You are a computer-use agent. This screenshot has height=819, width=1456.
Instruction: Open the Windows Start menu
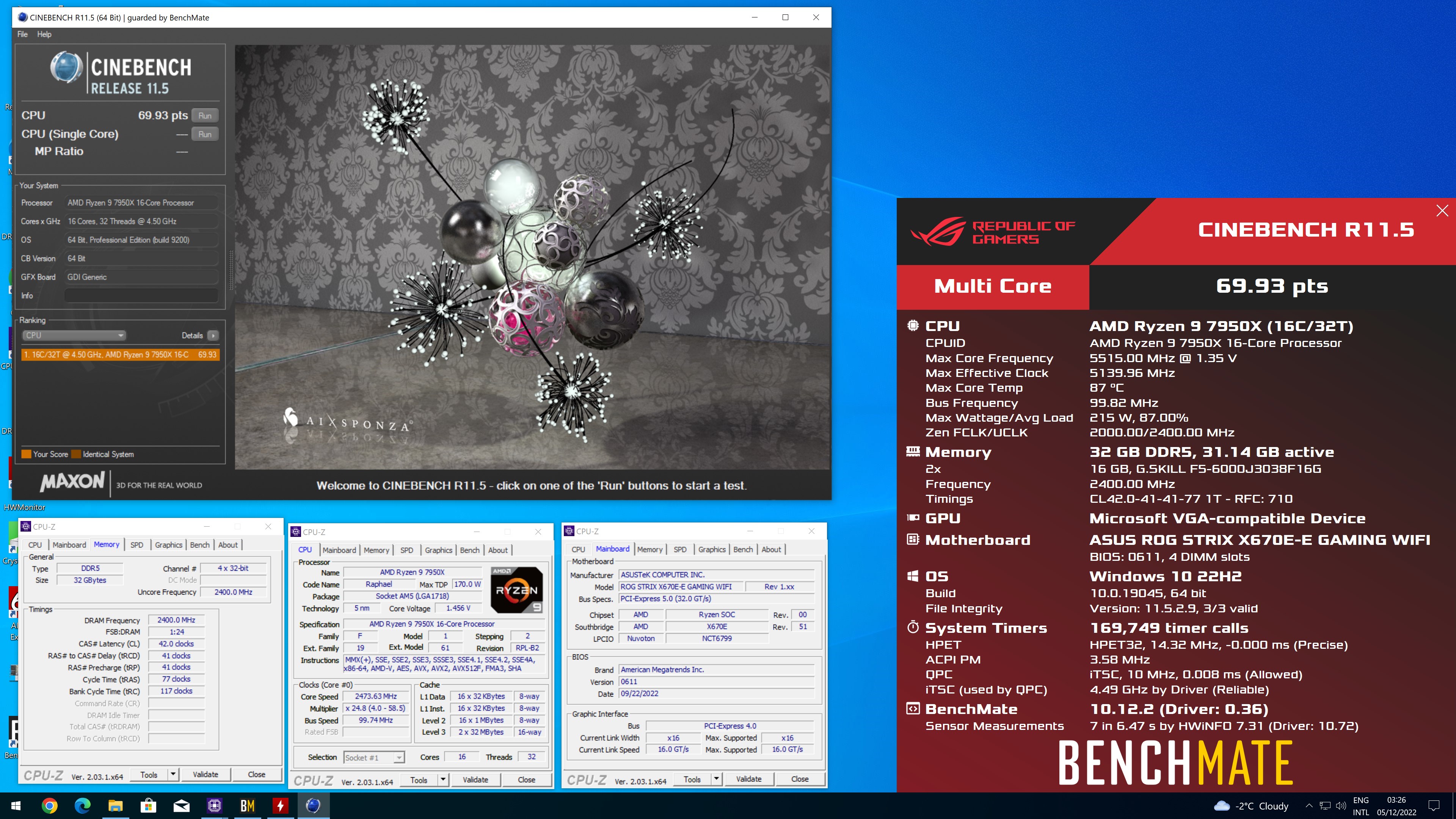(16, 805)
